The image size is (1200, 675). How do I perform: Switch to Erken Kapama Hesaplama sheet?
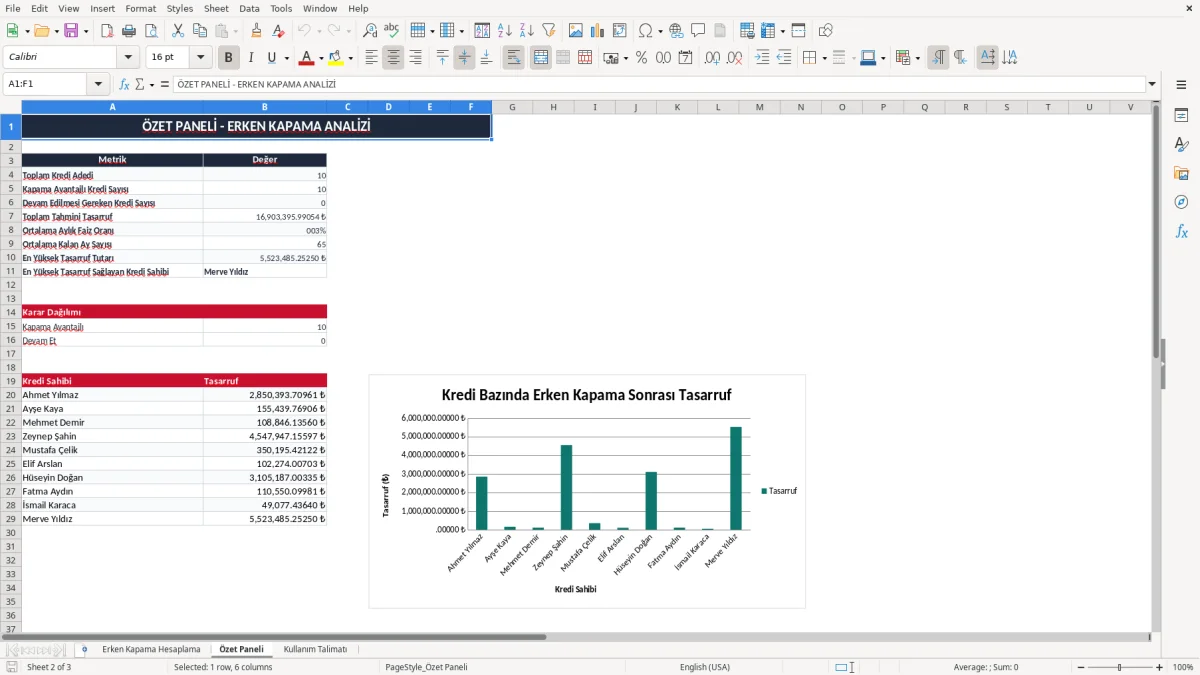point(151,649)
